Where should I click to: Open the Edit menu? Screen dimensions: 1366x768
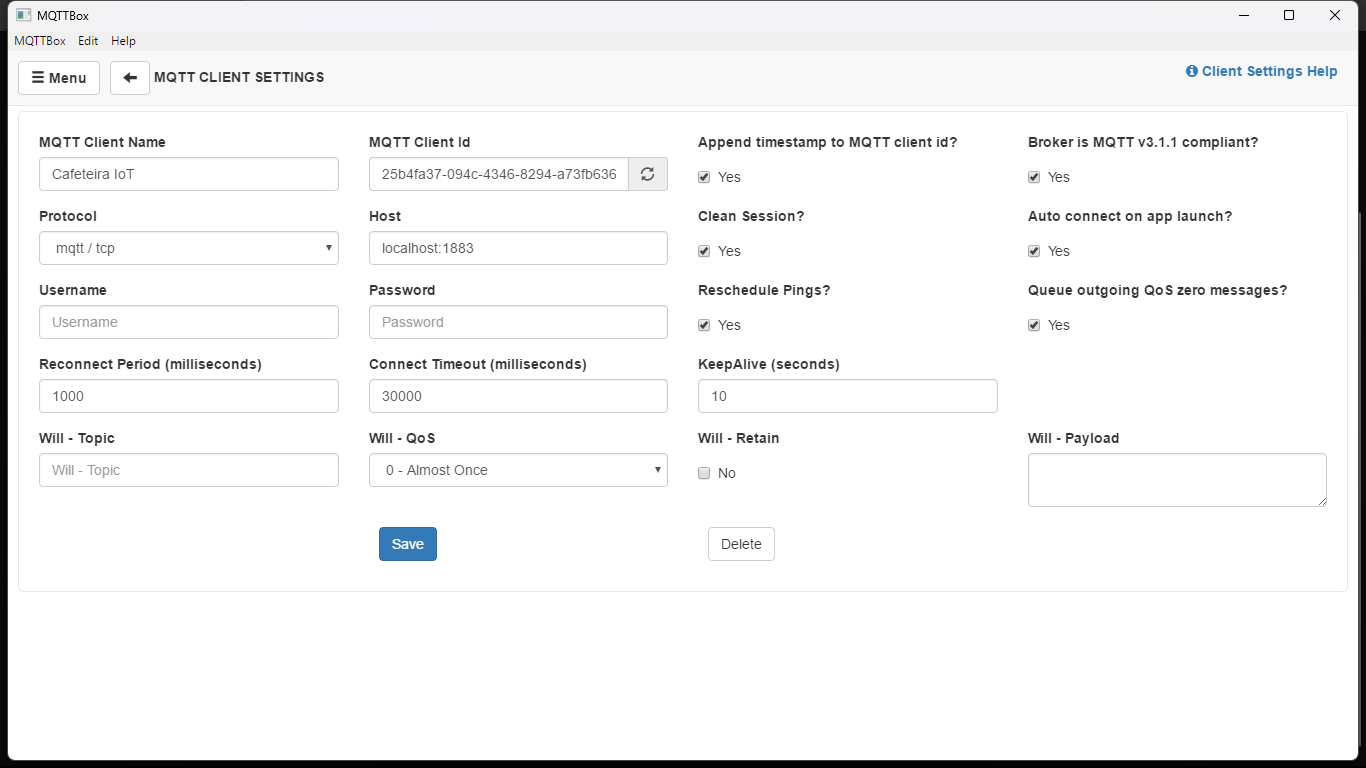pyautogui.click(x=88, y=41)
